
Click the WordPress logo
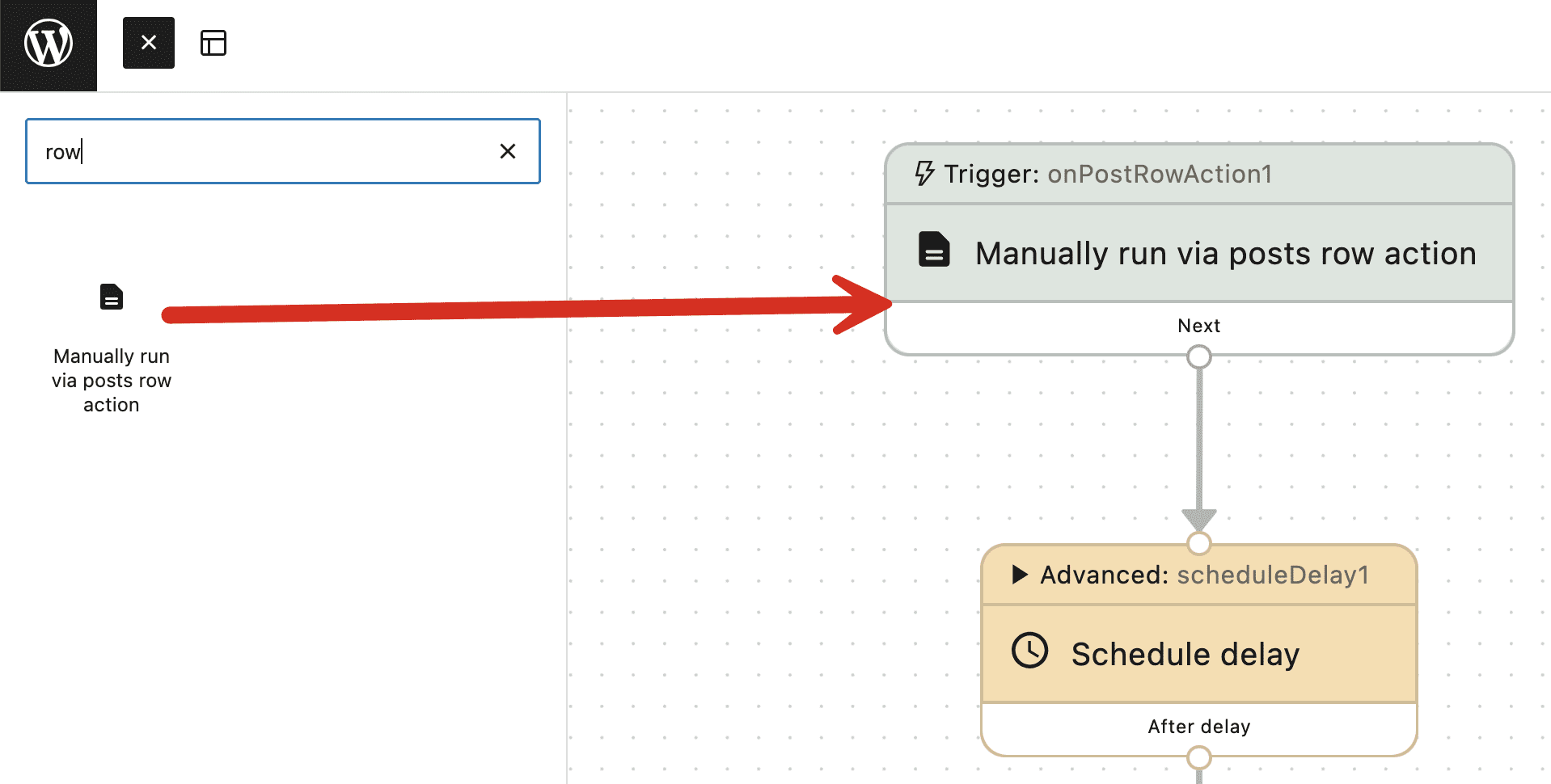[49, 44]
